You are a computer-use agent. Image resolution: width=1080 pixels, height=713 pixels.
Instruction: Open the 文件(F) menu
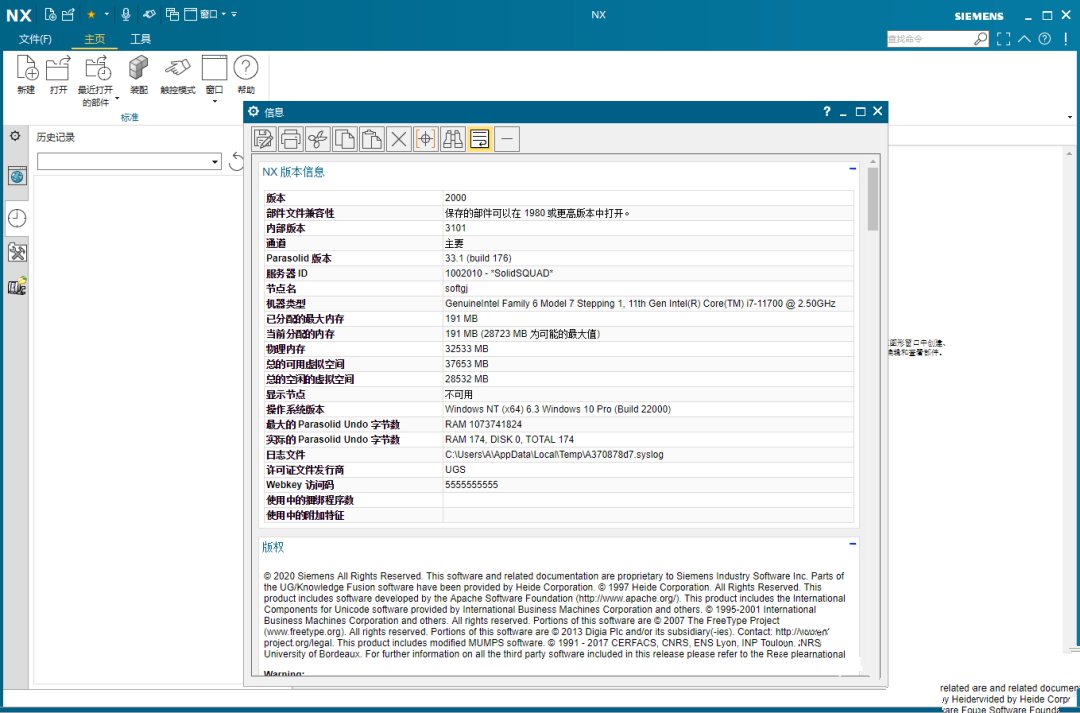tap(35, 39)
